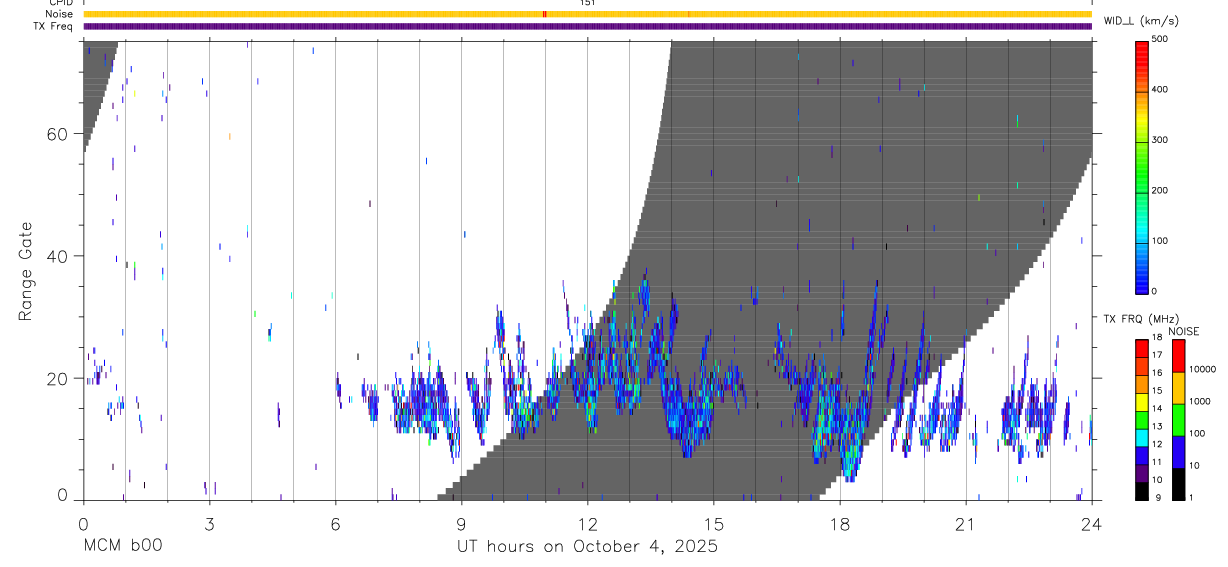Pick blue 10–100 swatch in NOISE legend

1178,451
